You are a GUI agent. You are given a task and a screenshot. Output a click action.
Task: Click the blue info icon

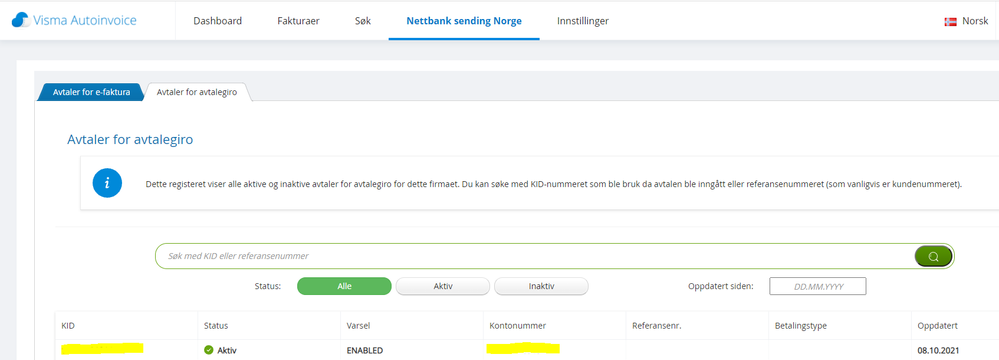pyautogui.click(x=107, y=184)
